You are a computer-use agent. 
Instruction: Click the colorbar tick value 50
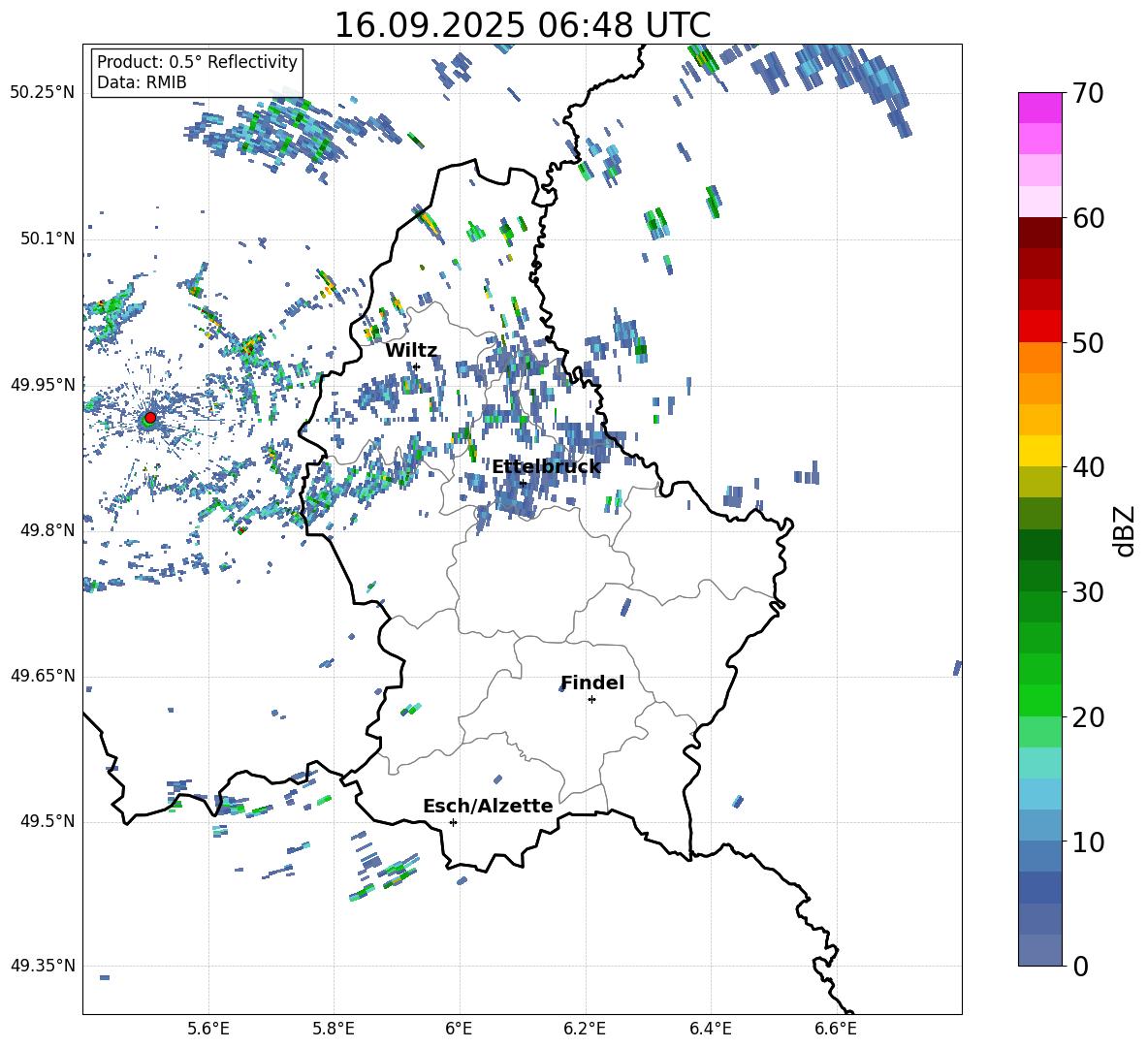1089,343
